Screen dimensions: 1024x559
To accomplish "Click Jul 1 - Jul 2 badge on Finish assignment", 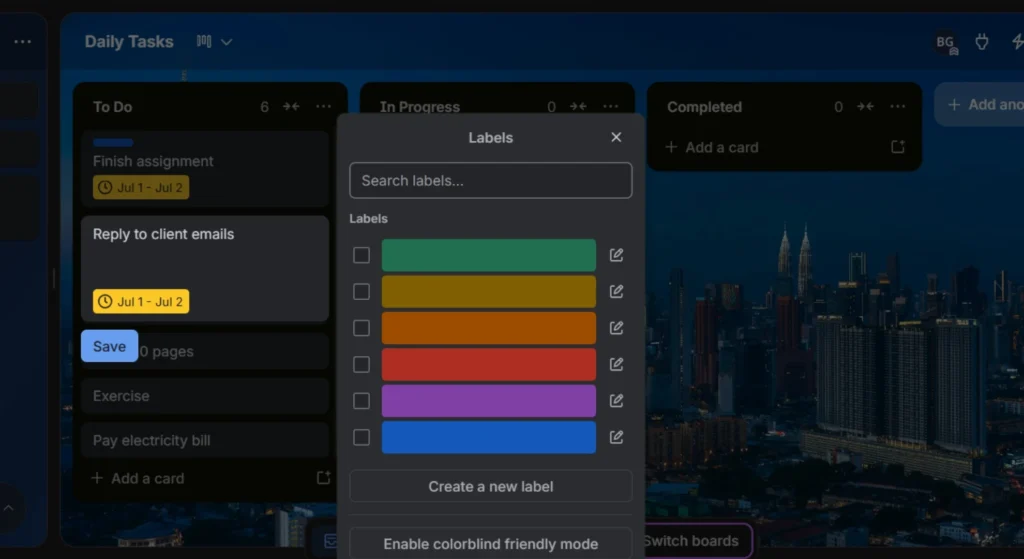I will click(141, 187).
